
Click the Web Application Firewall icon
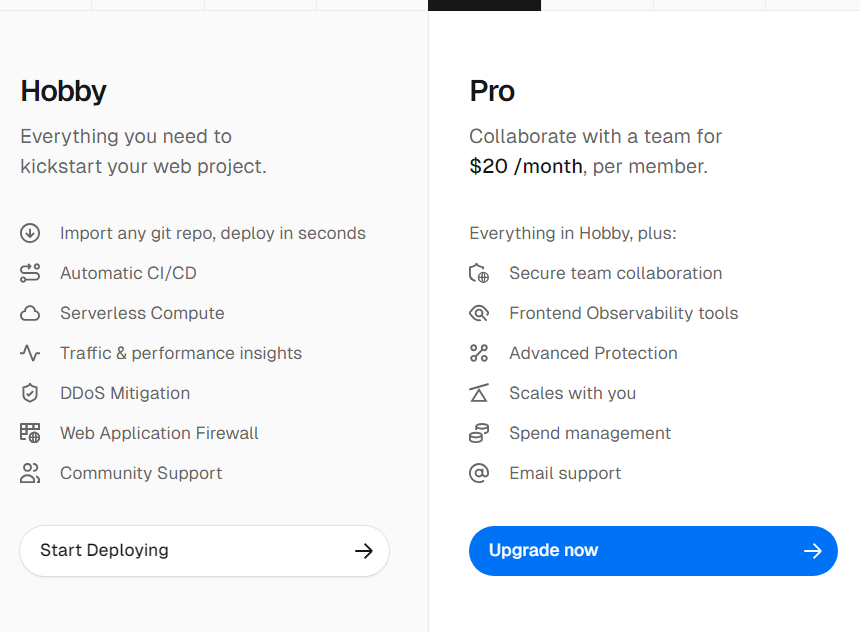coord(30,433)
